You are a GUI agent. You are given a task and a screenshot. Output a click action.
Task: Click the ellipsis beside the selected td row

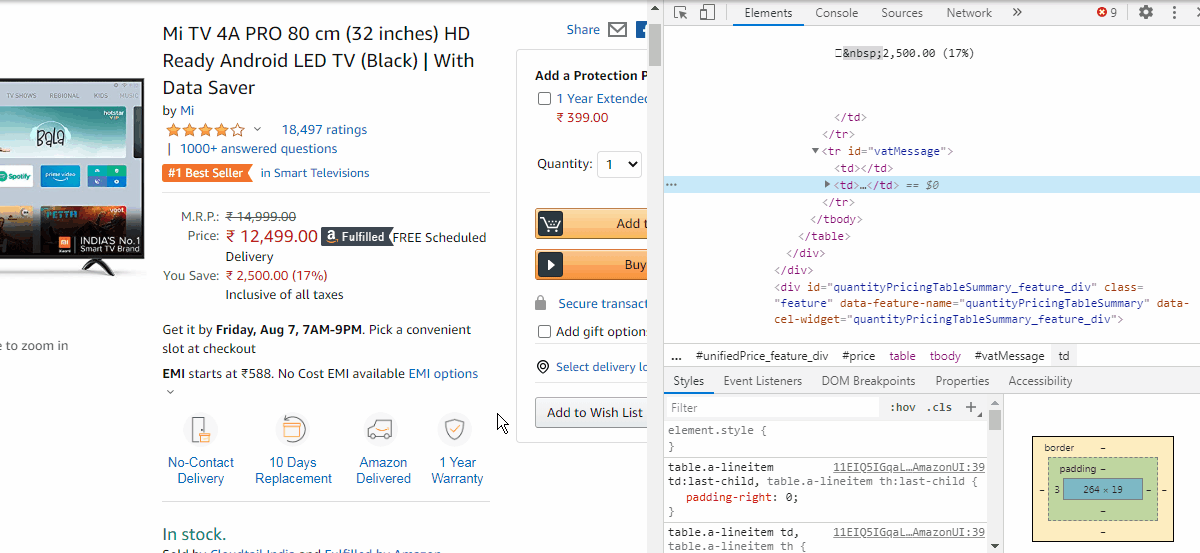672,185
